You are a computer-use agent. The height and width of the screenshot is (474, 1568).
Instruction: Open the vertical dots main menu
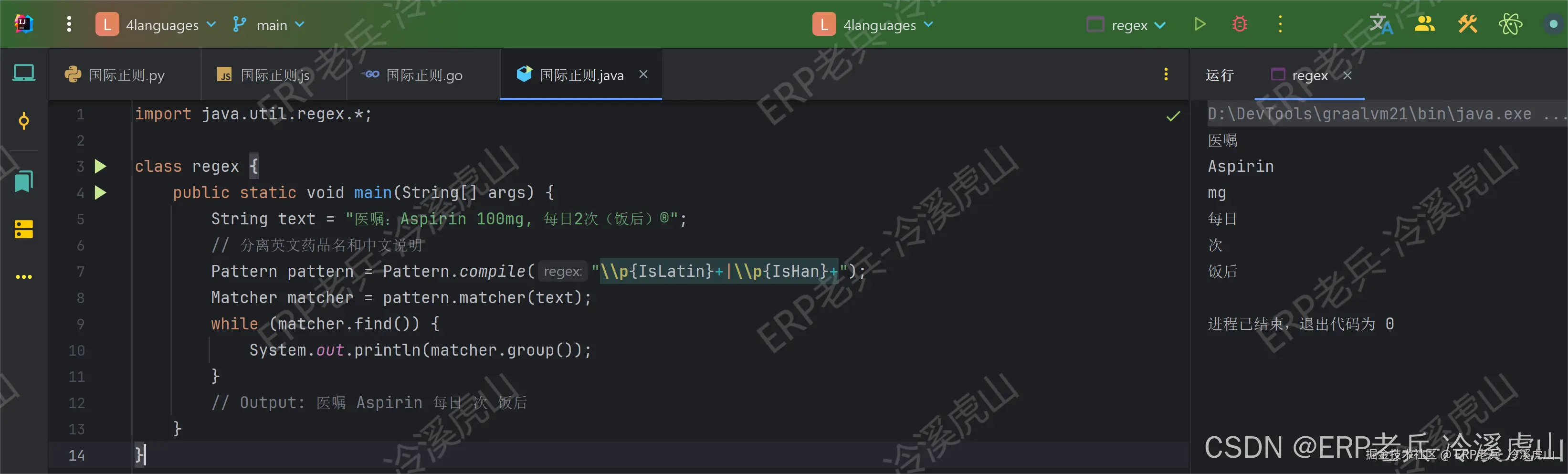(69, 24)
